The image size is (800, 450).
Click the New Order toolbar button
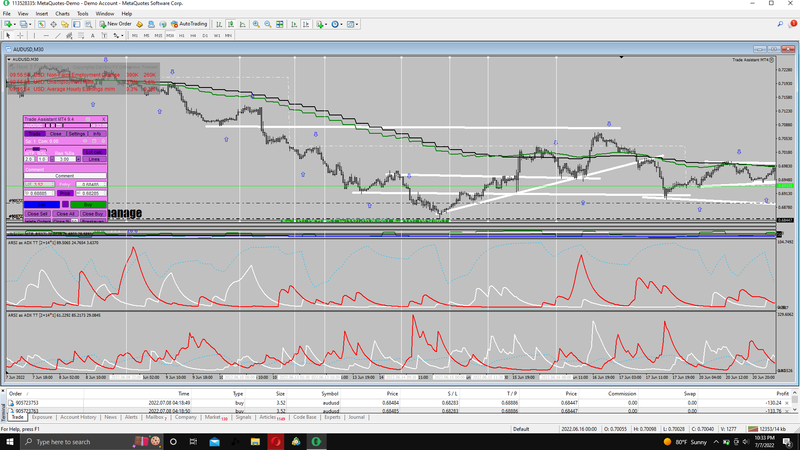click(x=115, y=23)
